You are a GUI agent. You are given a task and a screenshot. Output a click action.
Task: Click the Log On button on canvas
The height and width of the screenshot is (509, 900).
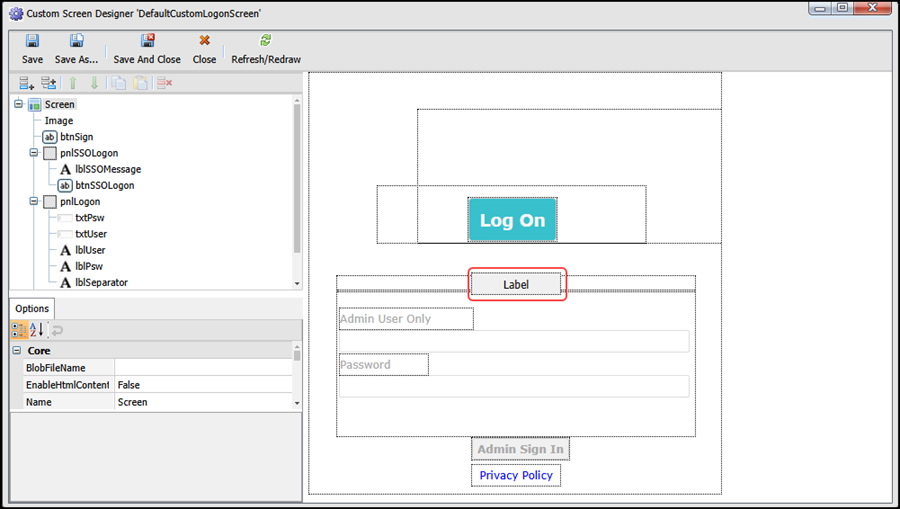512,220
